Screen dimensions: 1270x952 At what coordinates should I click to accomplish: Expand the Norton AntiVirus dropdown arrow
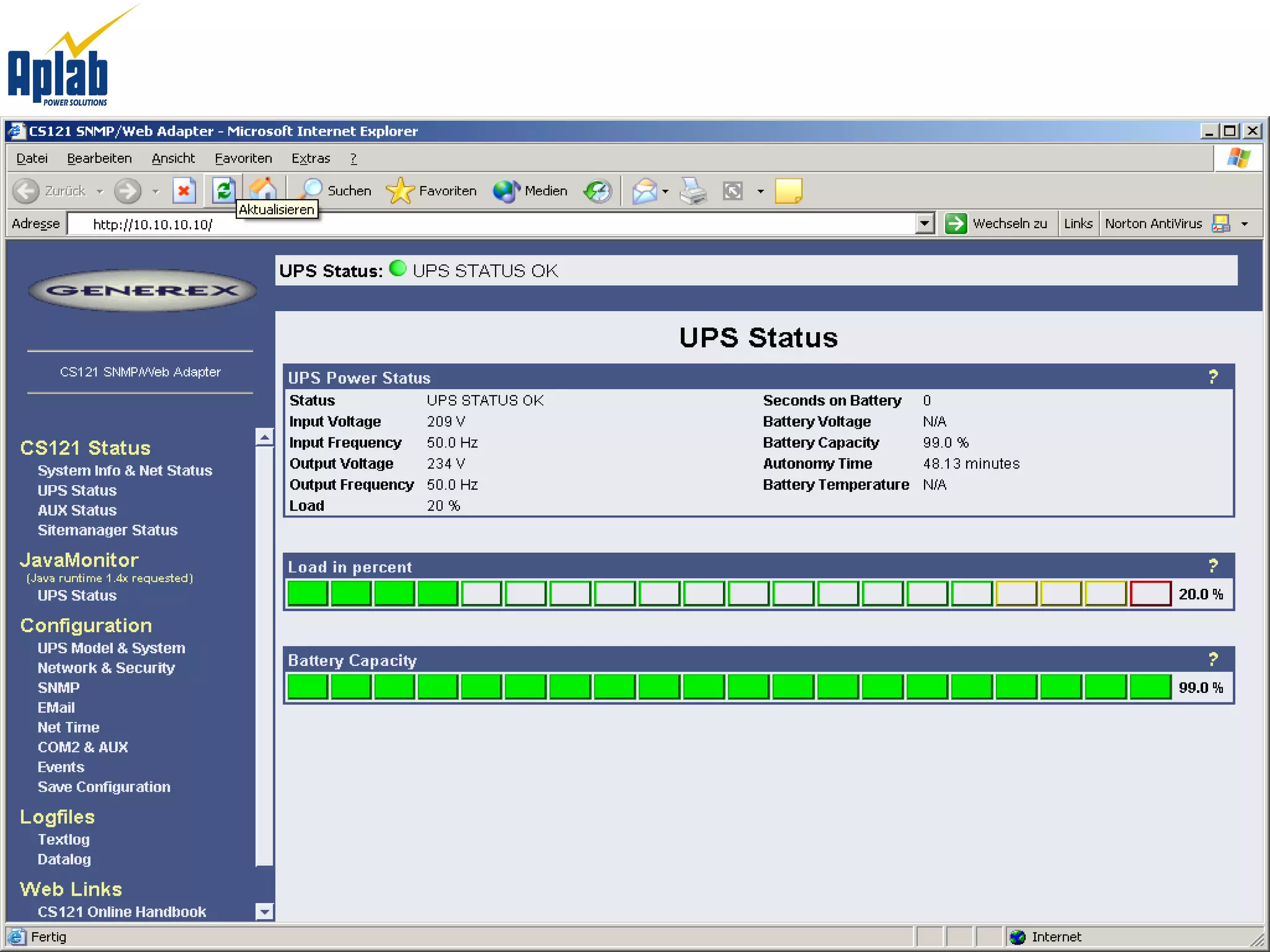coord(1244,224)
